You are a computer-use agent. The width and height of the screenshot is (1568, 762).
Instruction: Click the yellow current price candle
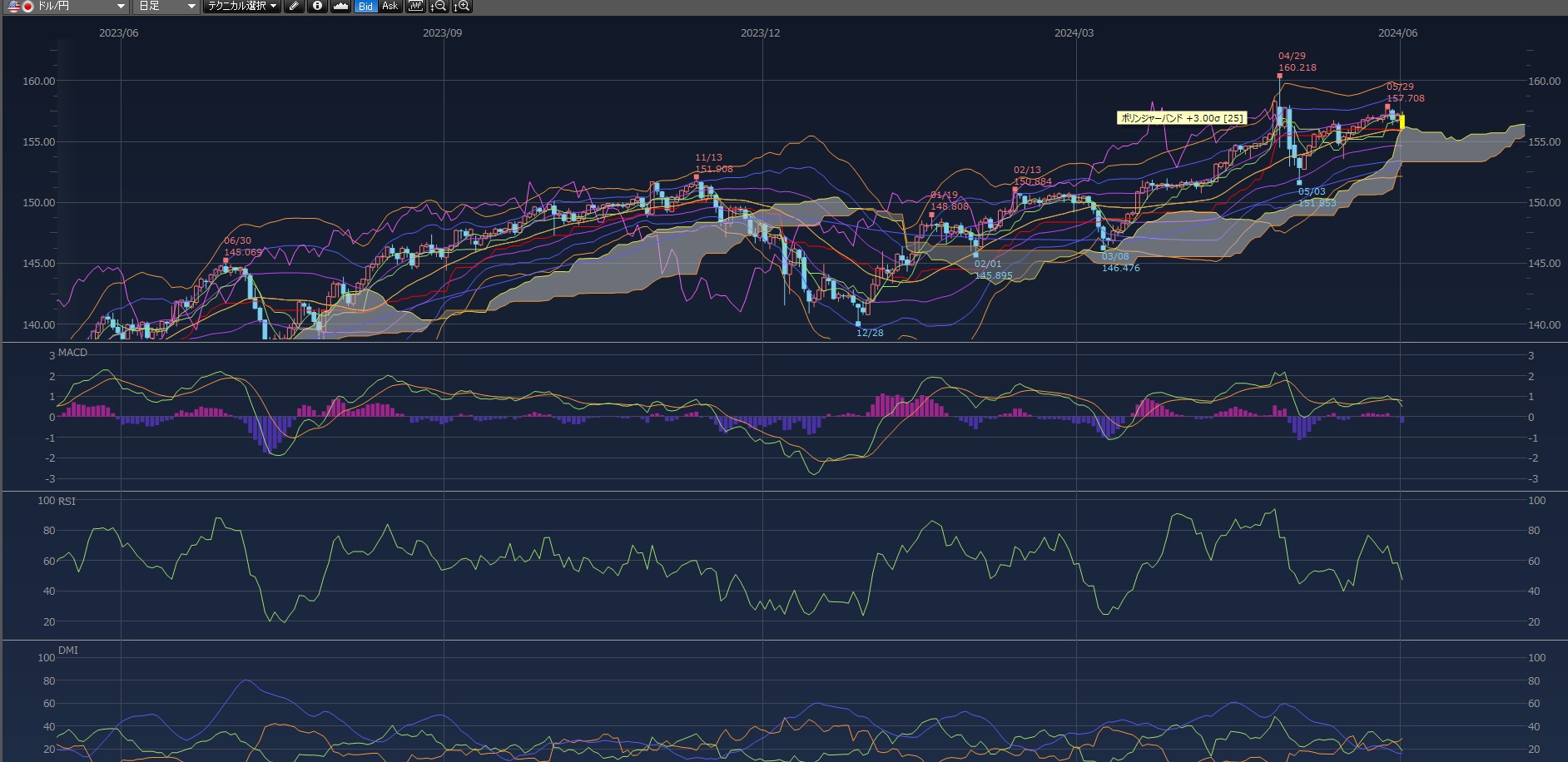pos(1402,122)
